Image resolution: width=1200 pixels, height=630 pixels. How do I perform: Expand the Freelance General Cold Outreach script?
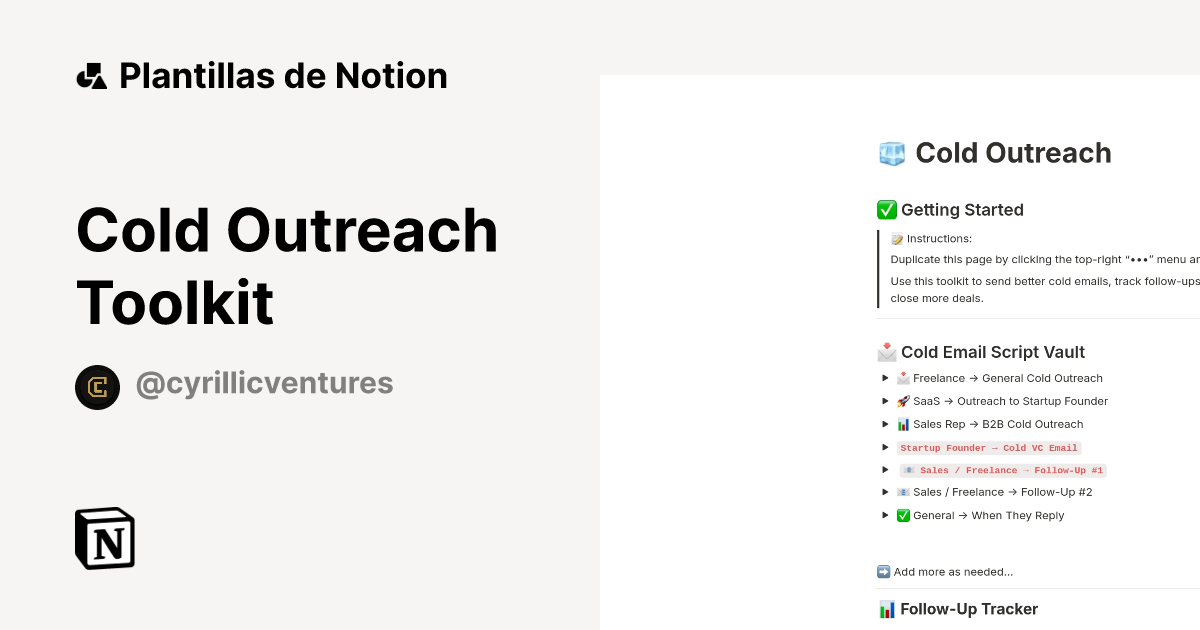(x=885, y=378)
